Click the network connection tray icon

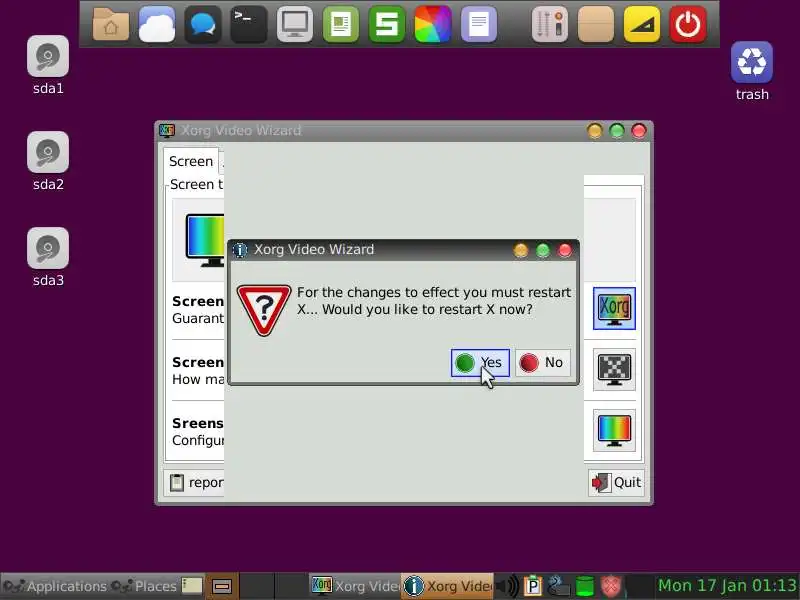(x=558, y=586)
